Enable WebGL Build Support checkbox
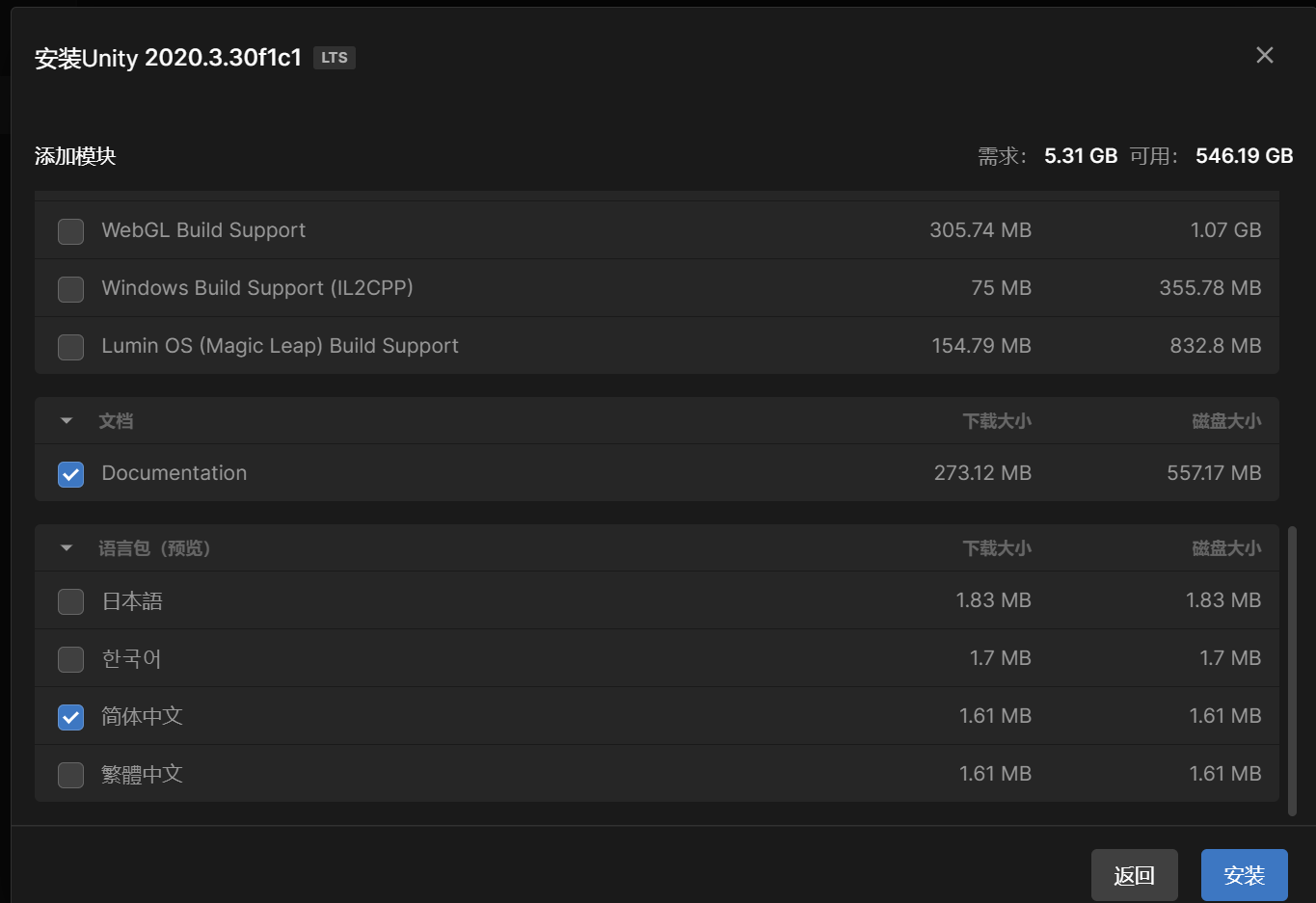 70,231
